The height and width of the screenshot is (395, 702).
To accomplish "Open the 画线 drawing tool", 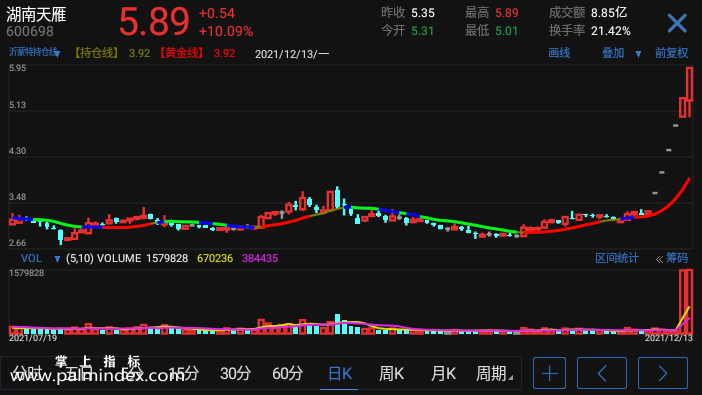I will 559,53.
